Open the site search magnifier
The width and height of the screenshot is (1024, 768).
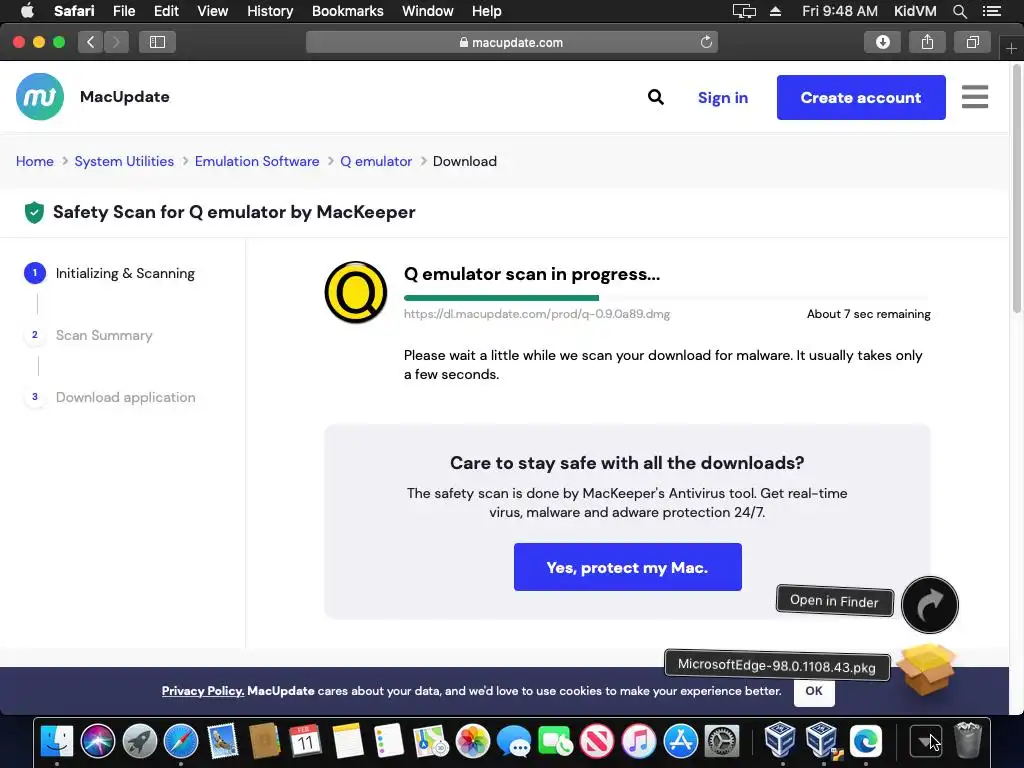(656, 97)
